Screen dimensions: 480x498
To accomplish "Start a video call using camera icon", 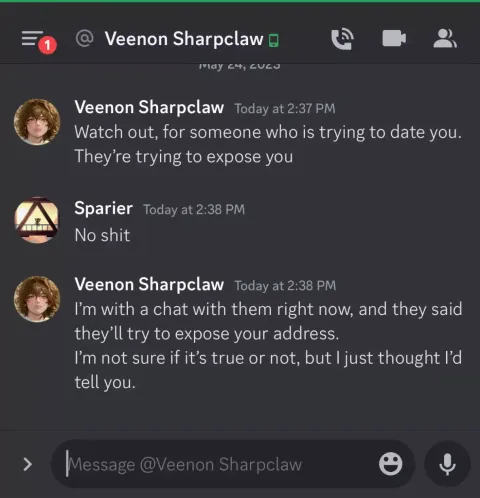I will coord(394,38).
